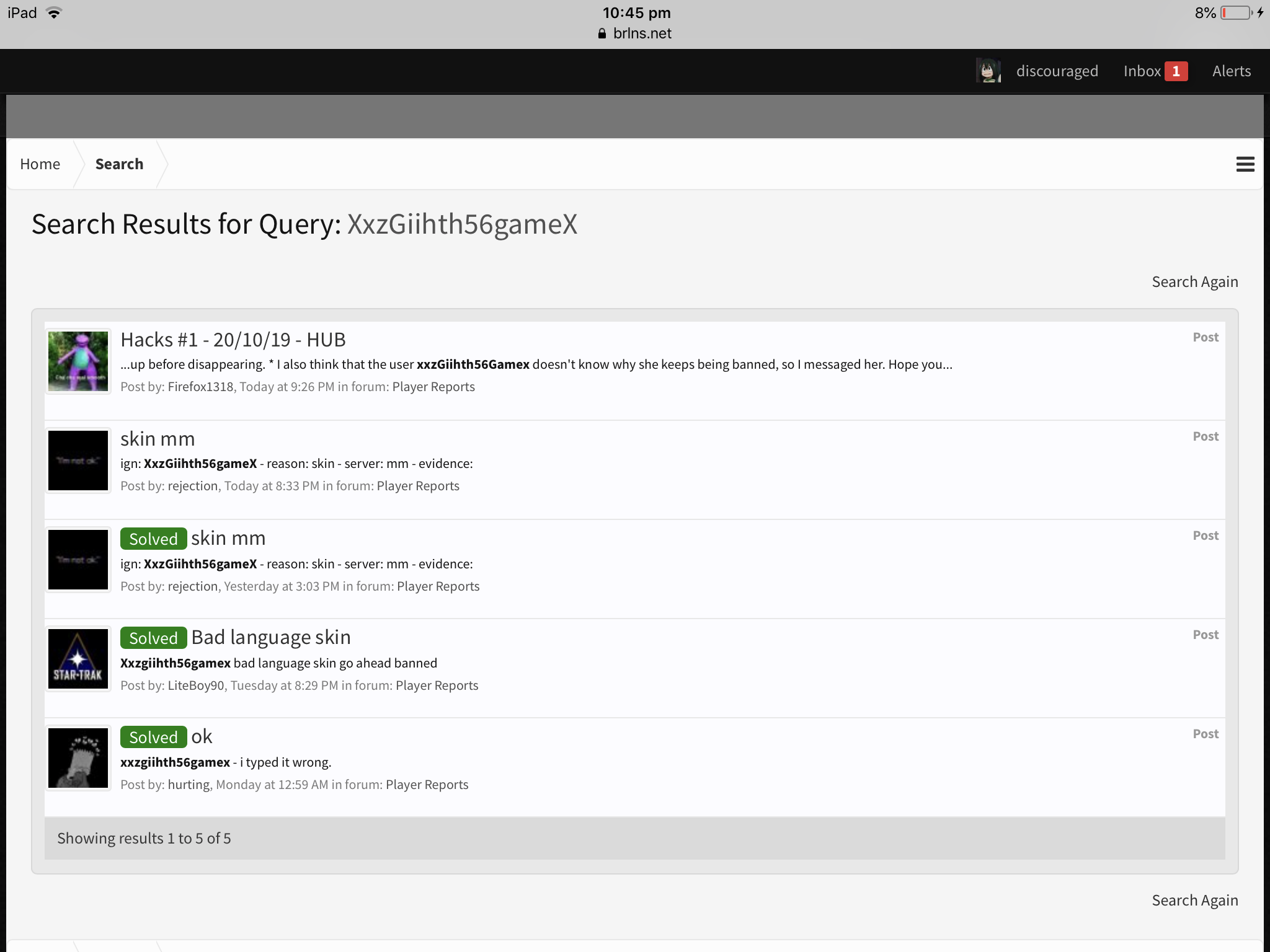
Task: Open Firefox1318's purple dinosaur avatar
Action: coord(78,361)
